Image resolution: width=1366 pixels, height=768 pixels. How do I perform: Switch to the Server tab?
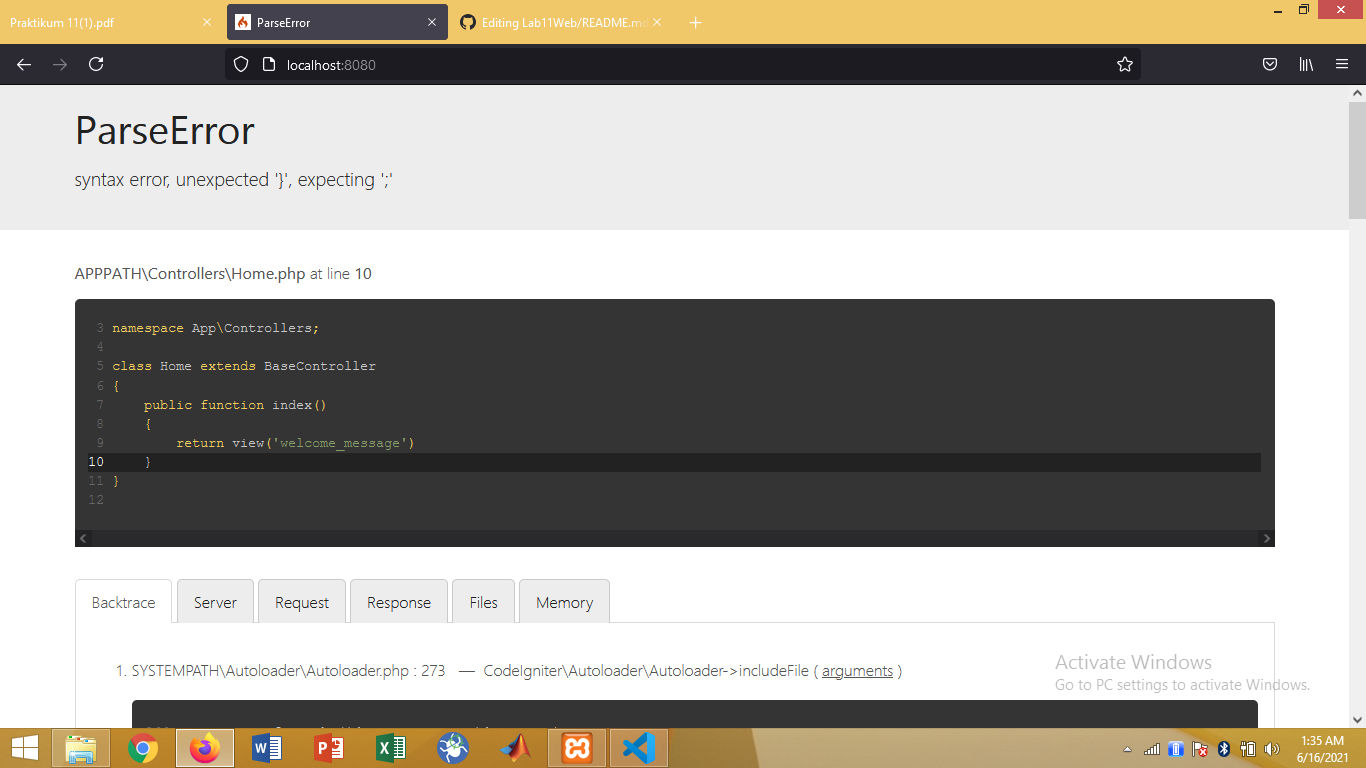[215, 601]
